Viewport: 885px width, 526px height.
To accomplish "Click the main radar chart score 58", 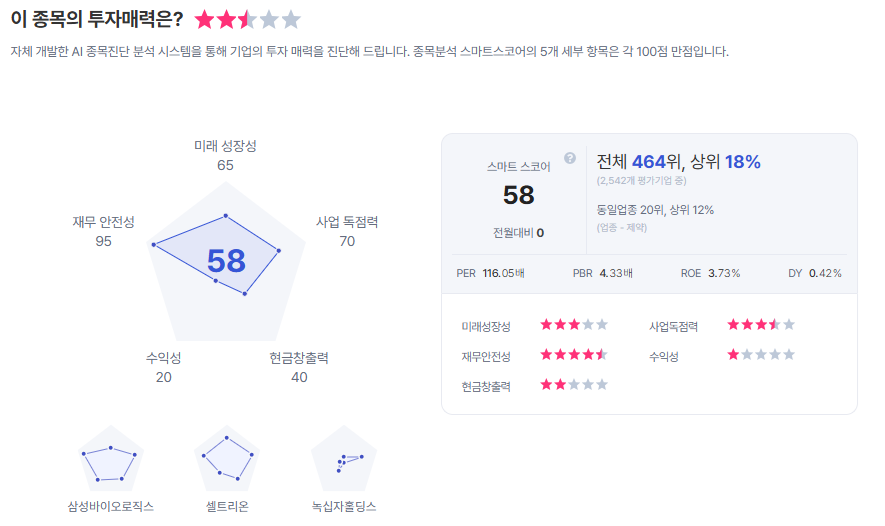I will tap(226, 261).
